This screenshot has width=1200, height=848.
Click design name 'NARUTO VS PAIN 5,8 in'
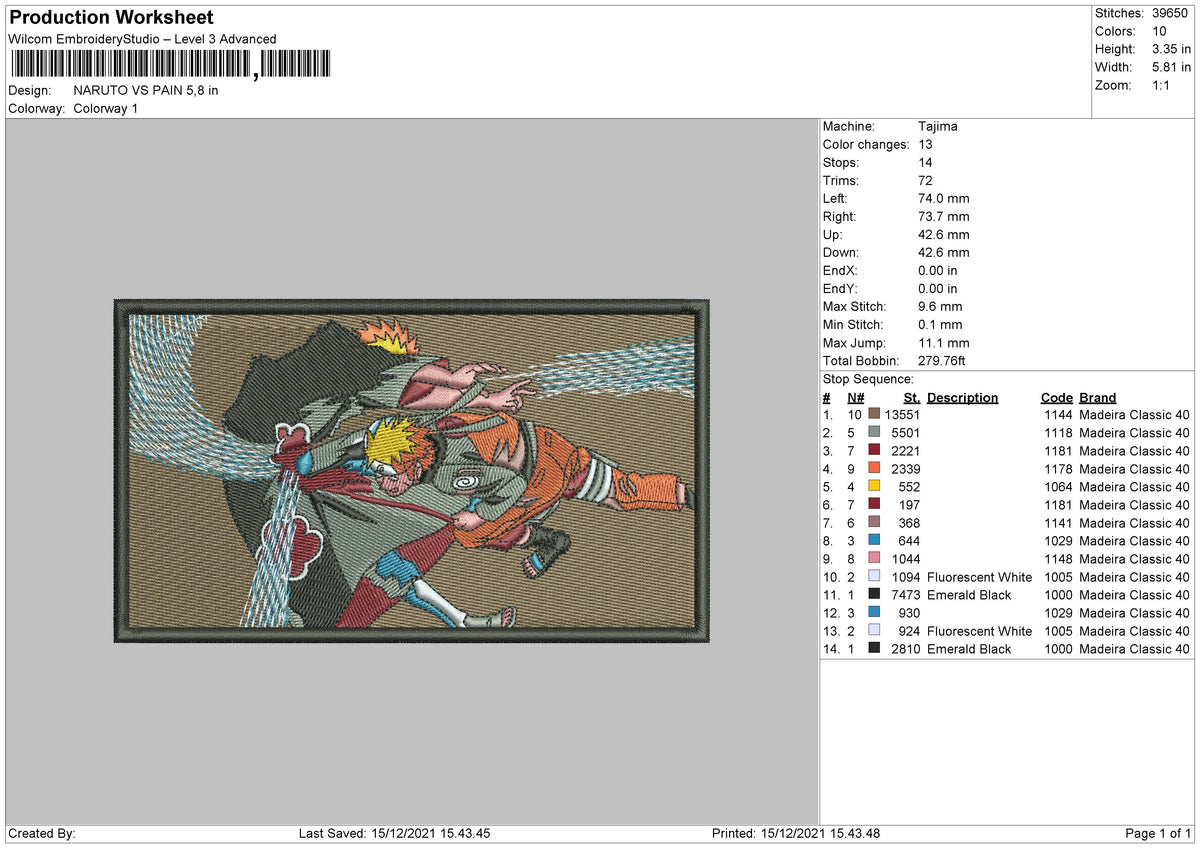[x=146, y=90]
